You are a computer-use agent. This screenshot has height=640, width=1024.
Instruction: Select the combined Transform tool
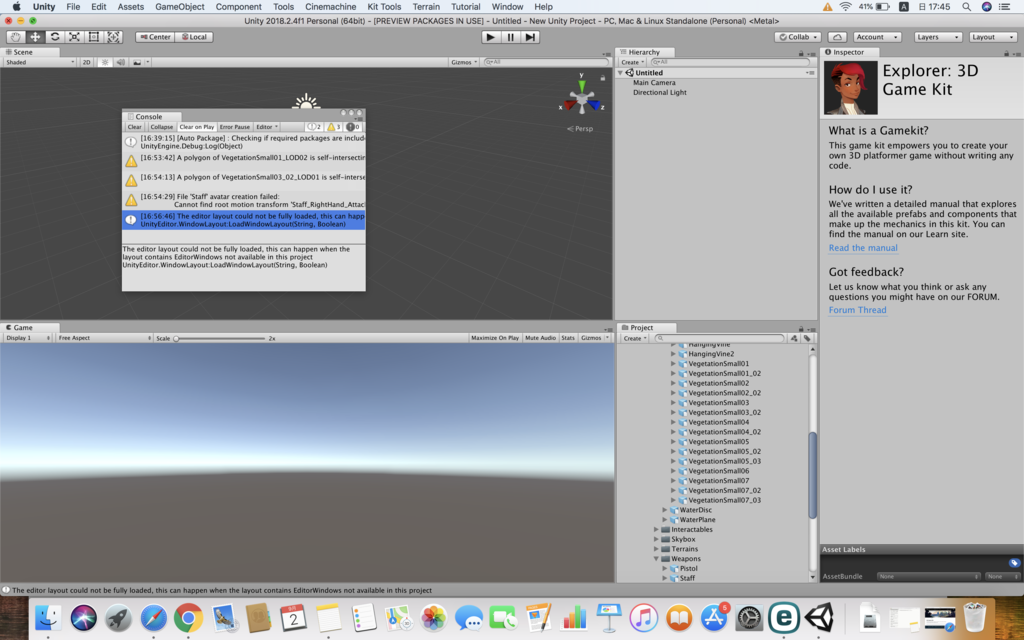(114, 37)
